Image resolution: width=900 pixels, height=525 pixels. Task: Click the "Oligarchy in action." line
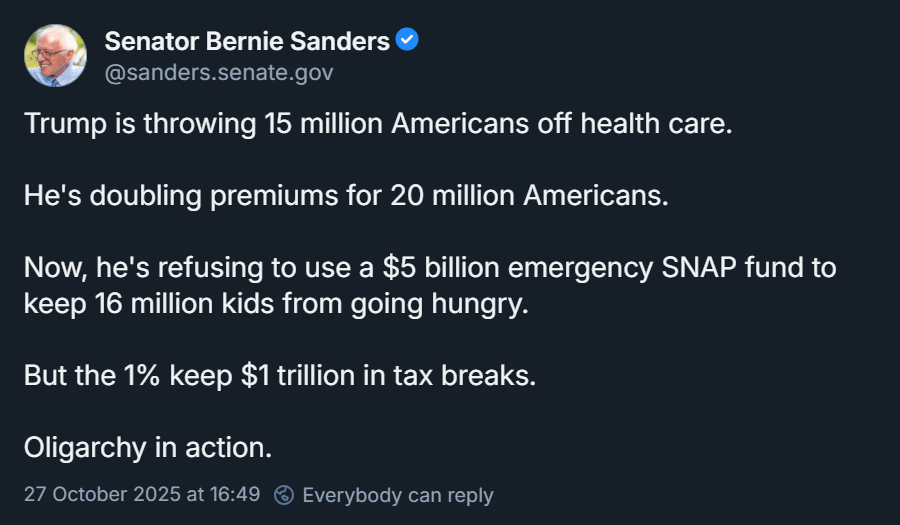tap(148, 447)
